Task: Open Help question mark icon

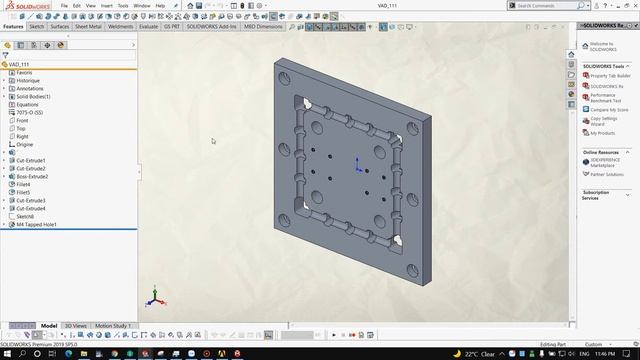Action: (x=605, y=6)
